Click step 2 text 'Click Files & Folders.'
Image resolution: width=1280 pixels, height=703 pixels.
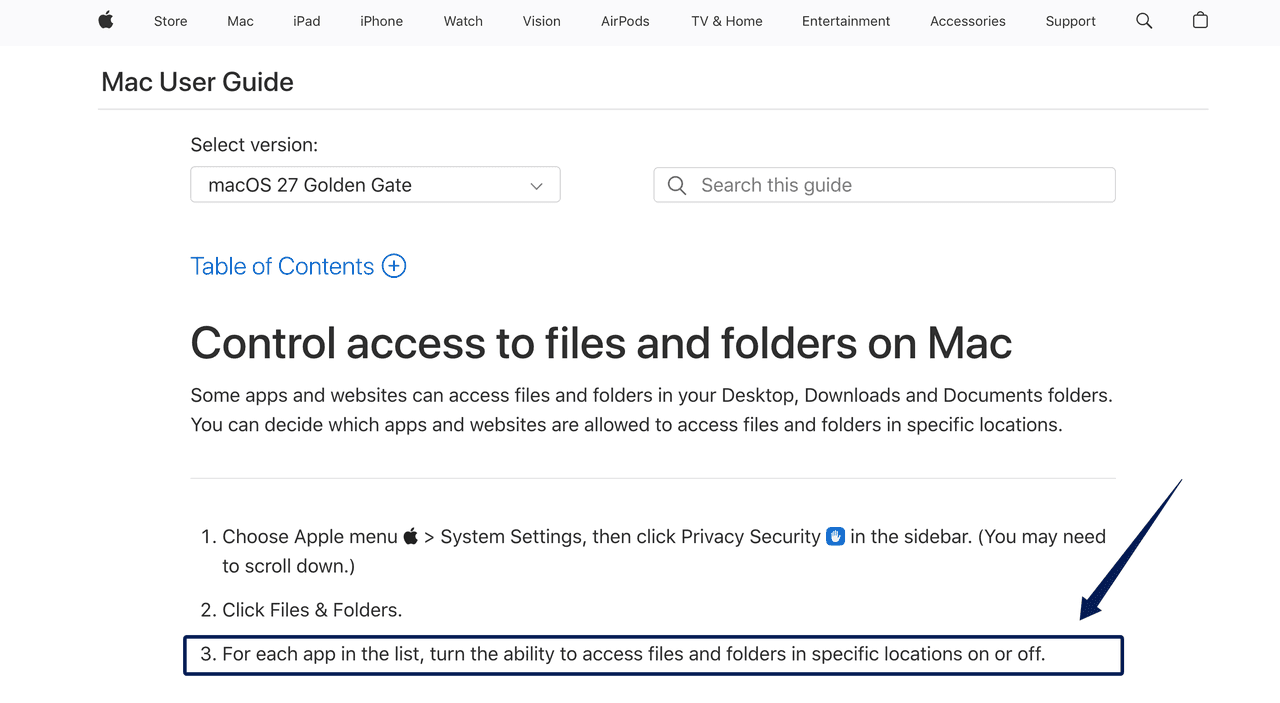(312, 610)
